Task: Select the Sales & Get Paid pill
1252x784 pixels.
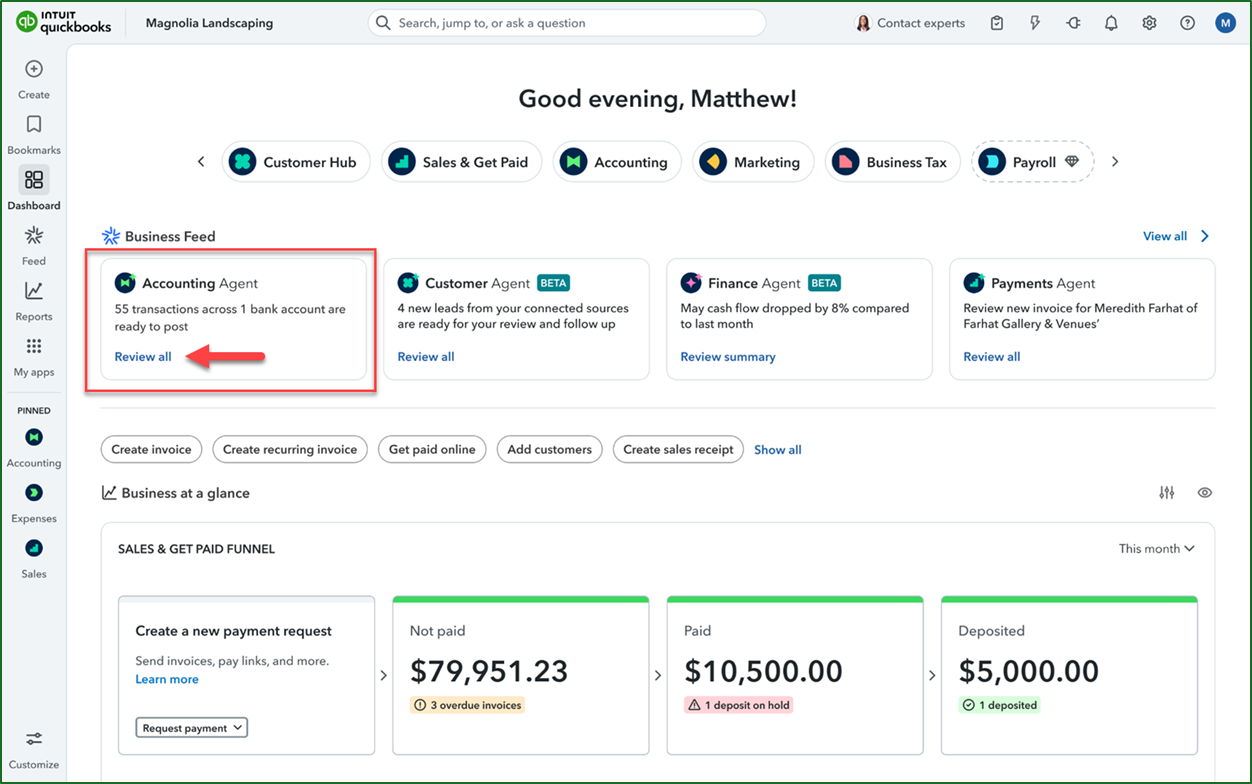Action: point(462,162)
